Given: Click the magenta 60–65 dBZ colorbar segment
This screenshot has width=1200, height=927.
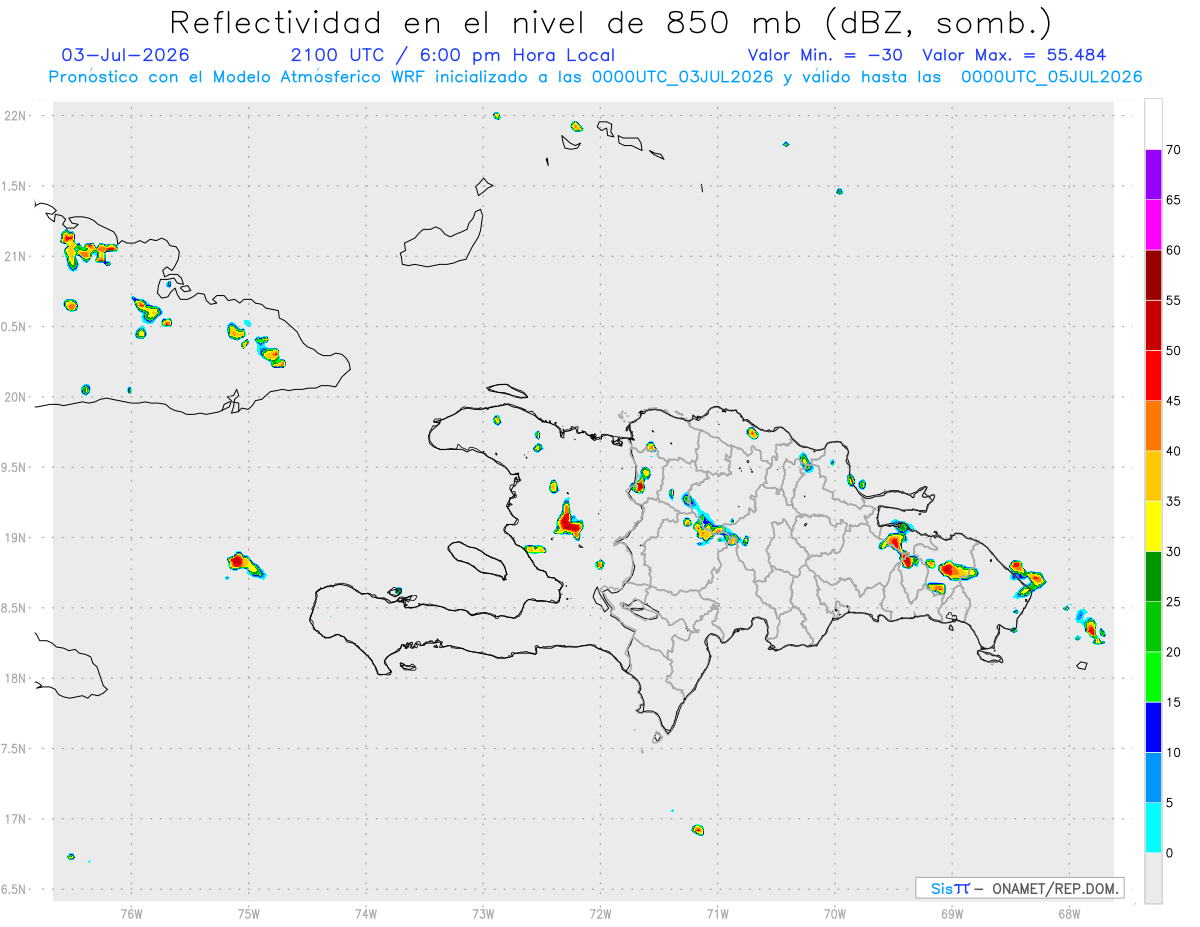Looking at the screenshot, I should pos(1153,224).
